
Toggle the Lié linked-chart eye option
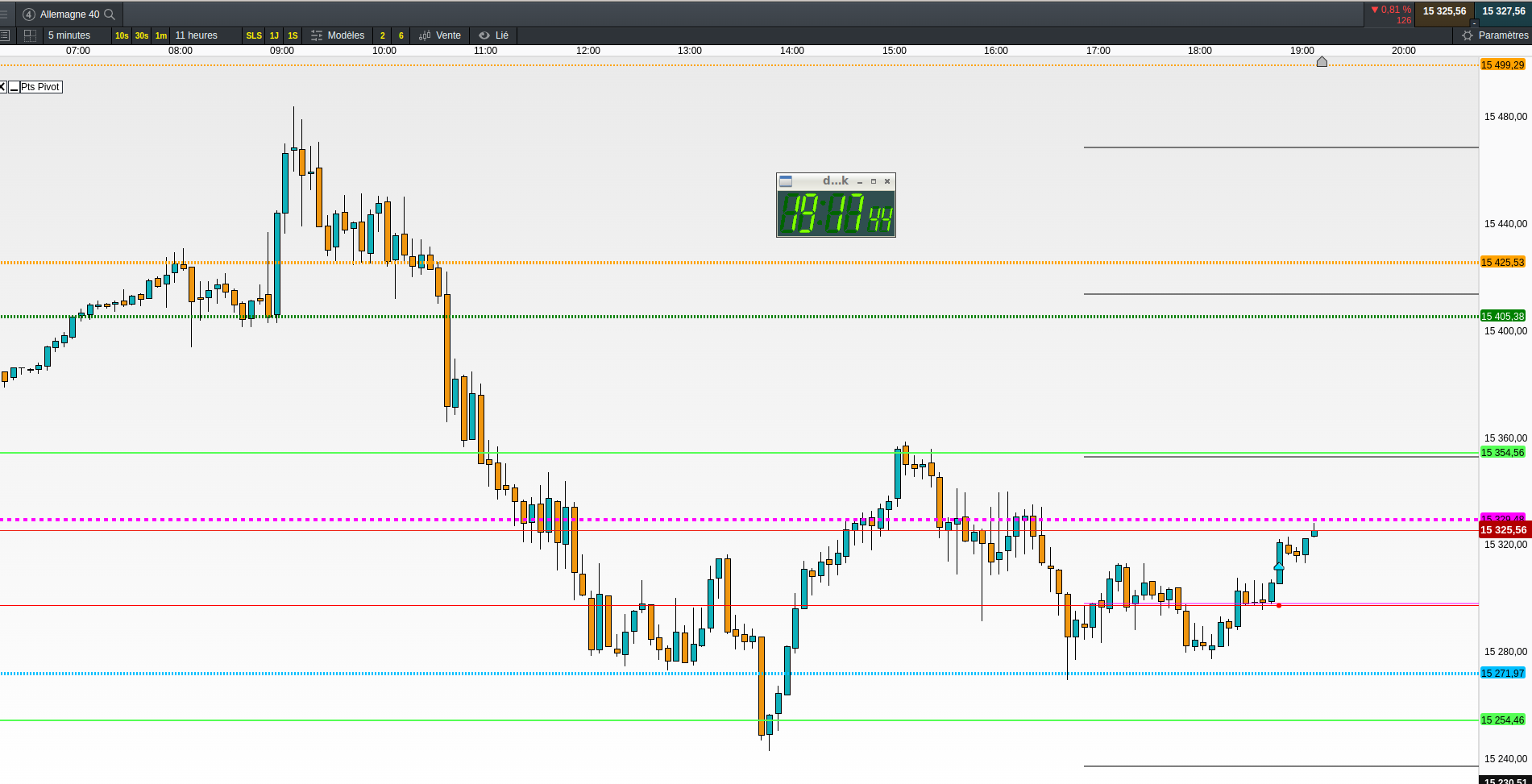[494, 35]
